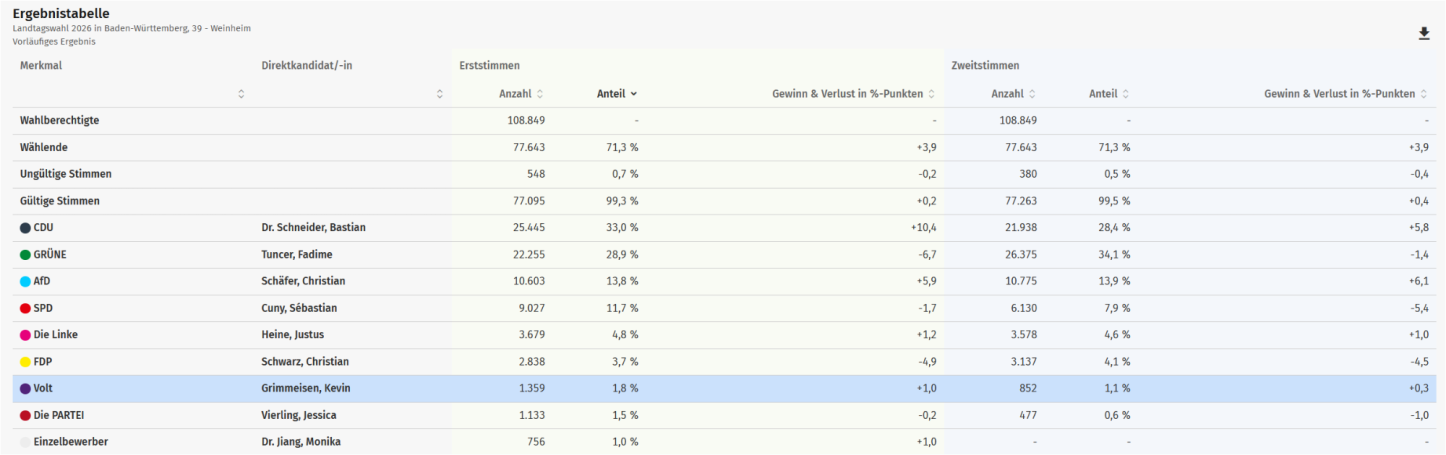Select the SPD party row label

[x=43, y=308]
